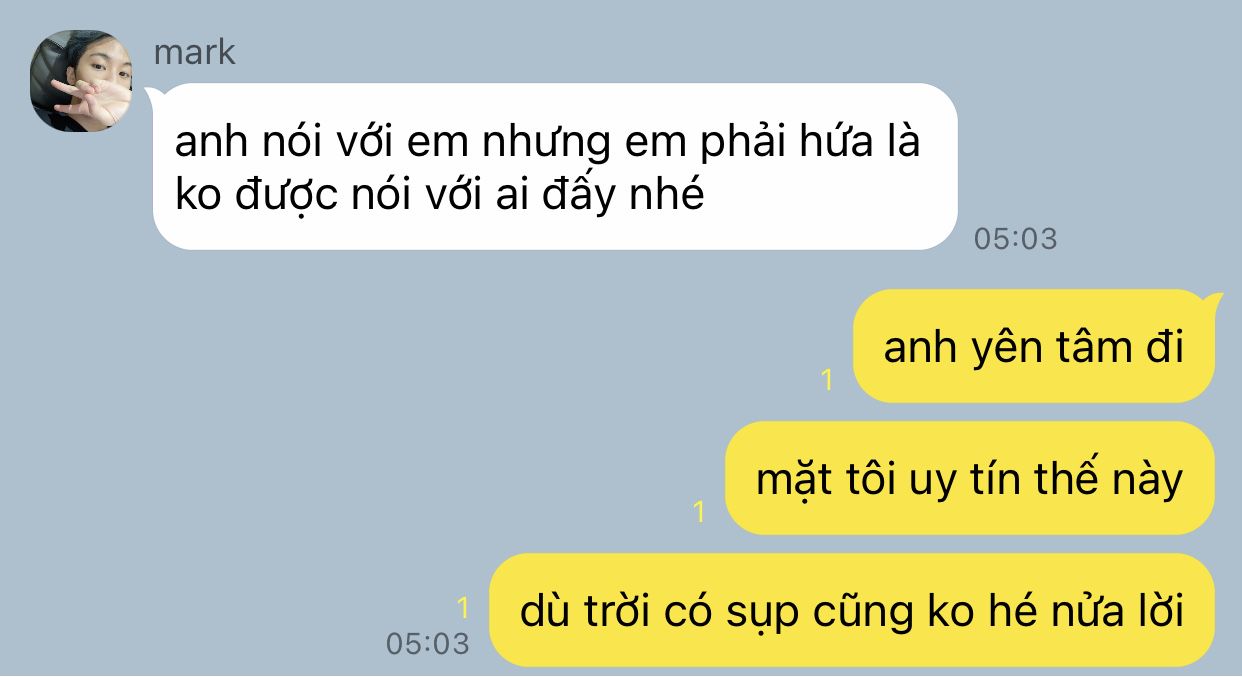Select the "dù trời có sụp" message bubble

[x=852, y=610]
